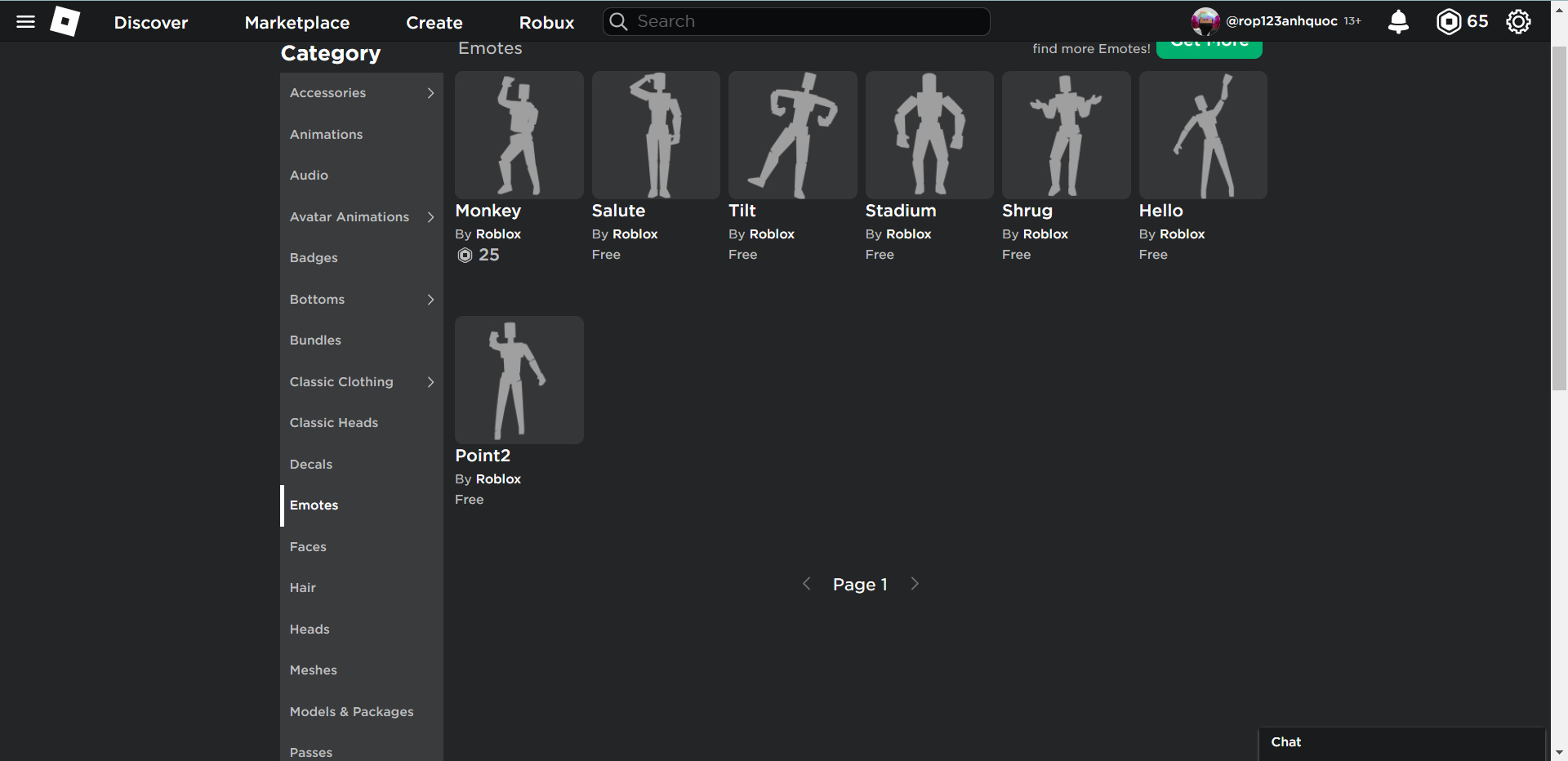Click the Salute emote title
The height and width of the screenshot is (761, 1568).
618,211
